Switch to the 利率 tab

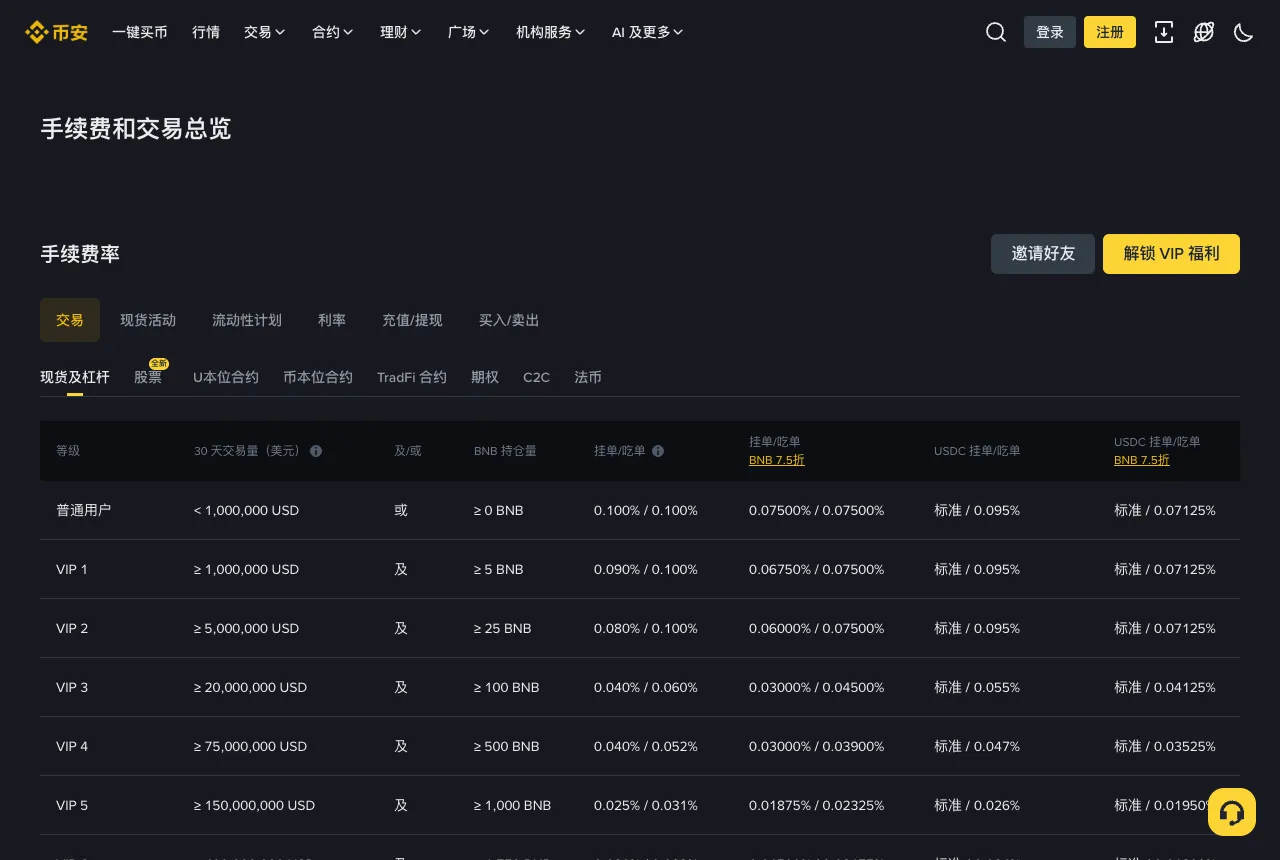(x=332, y=320)
